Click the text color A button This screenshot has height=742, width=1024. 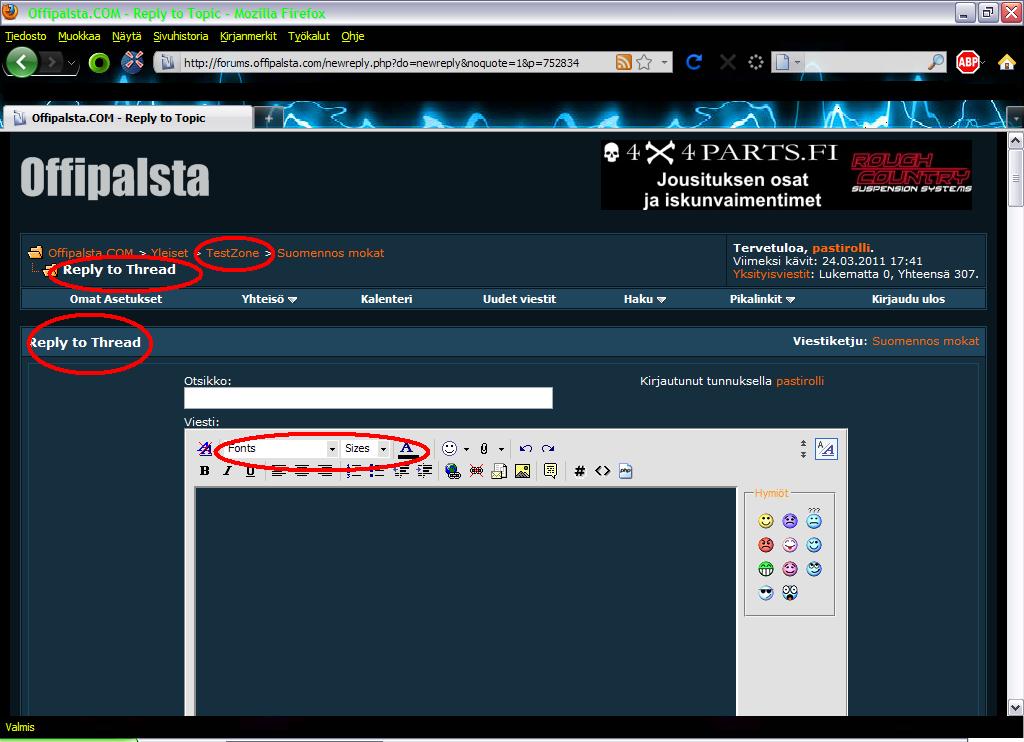coord(406,449)
